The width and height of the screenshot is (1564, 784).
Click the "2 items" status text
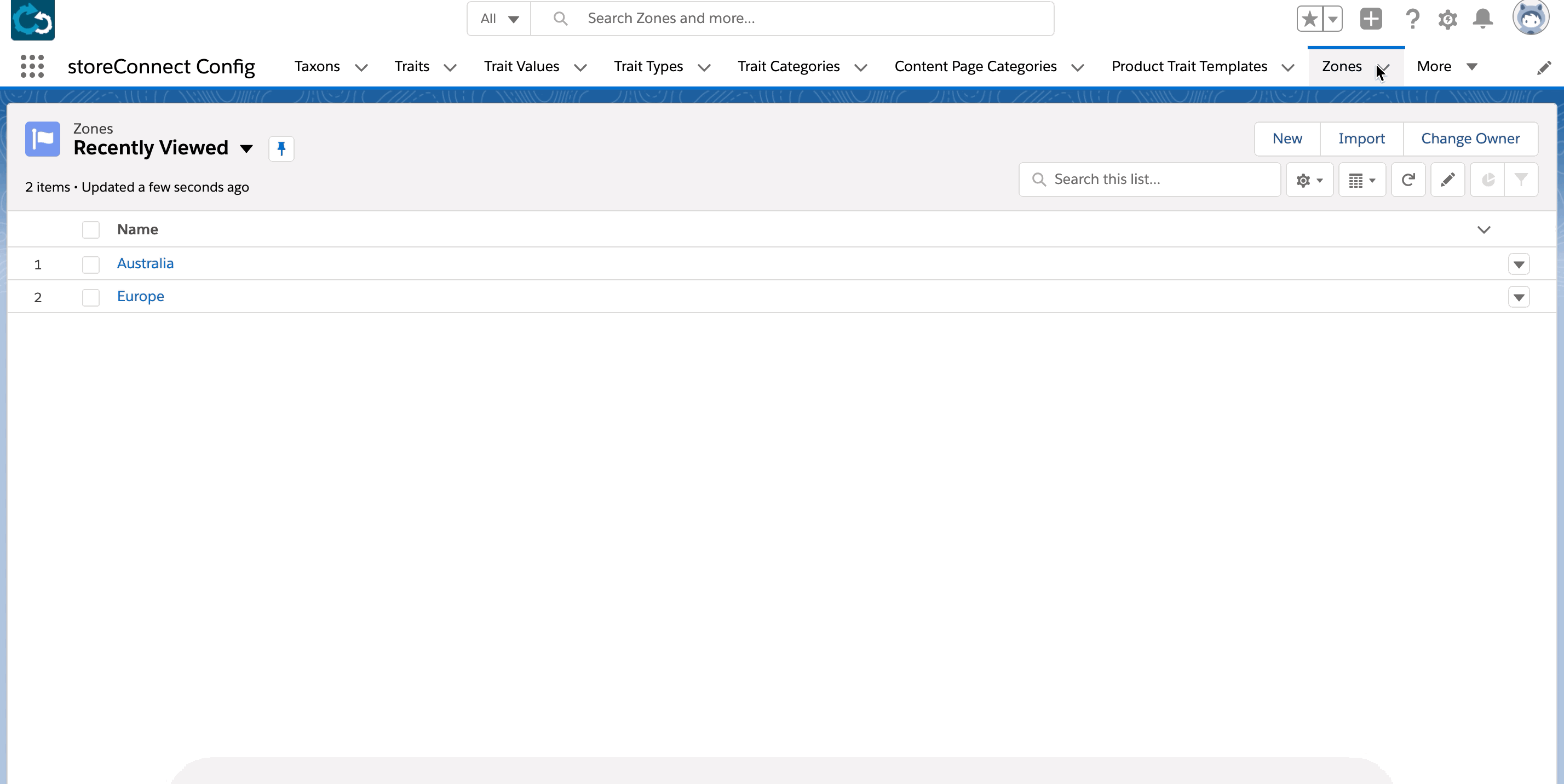(x=47, y=187)
